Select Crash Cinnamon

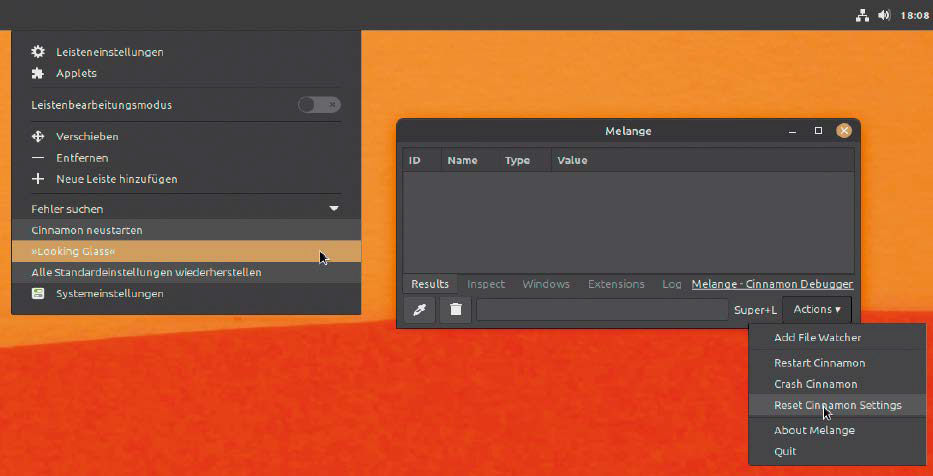(837, 384)
